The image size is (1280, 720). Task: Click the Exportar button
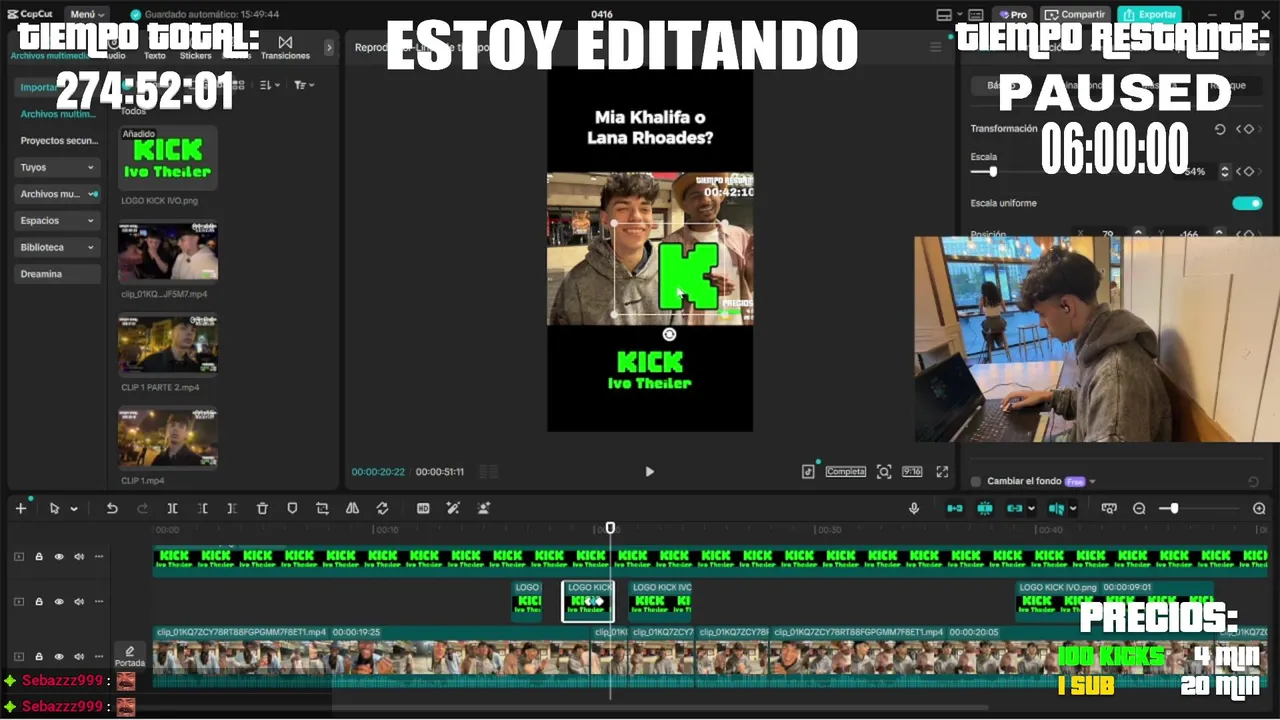[1149, 15]
